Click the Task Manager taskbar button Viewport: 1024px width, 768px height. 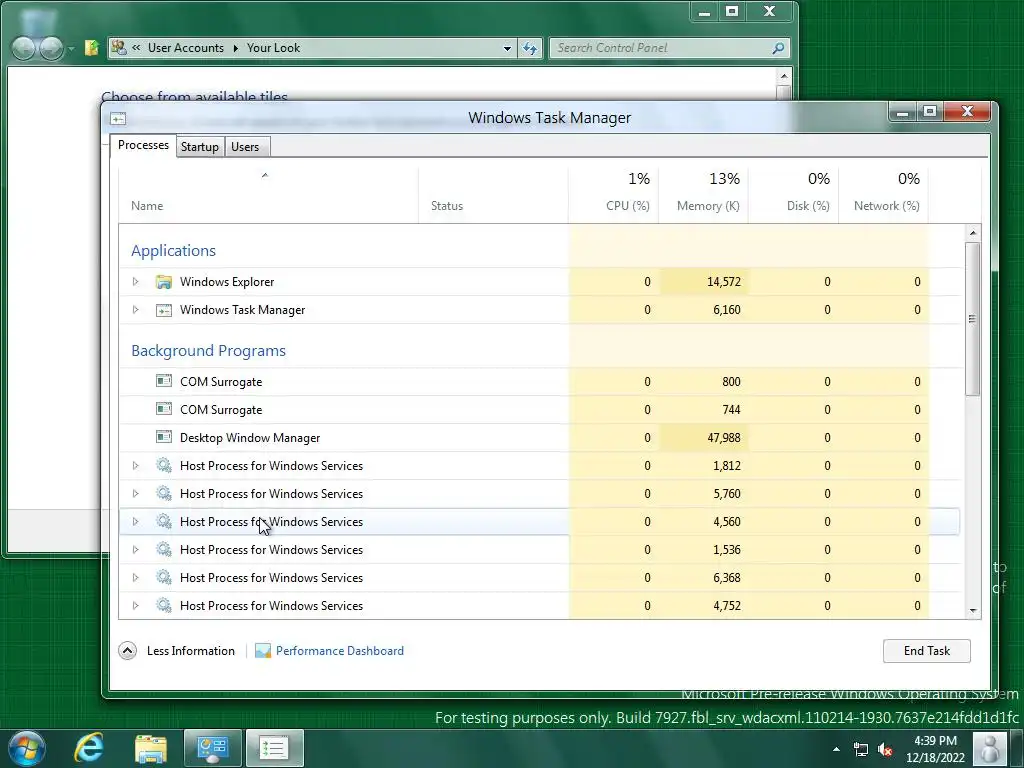(x=274, y=748)
